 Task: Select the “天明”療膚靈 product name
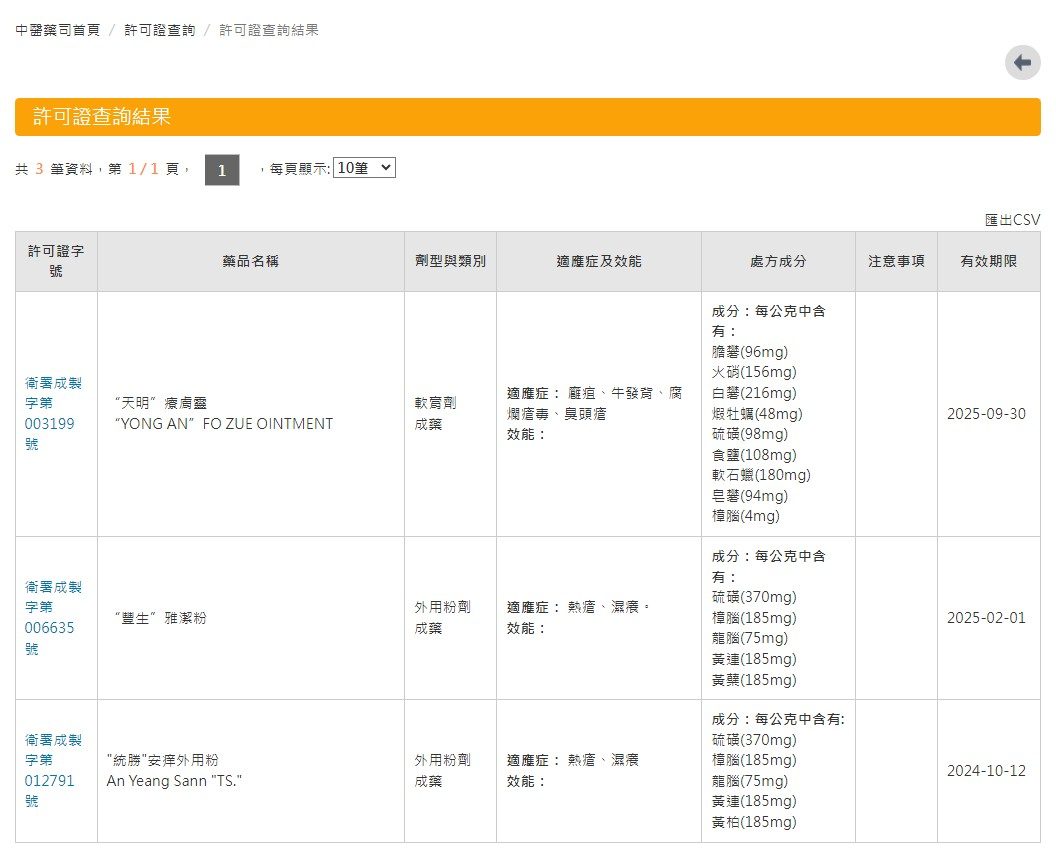click(160, 403)
